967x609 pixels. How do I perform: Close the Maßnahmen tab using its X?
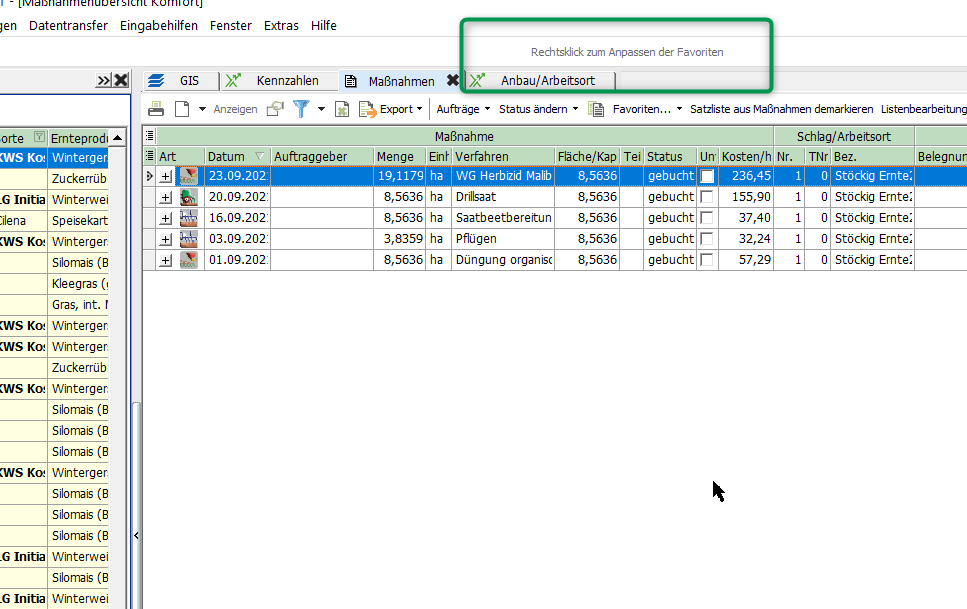452,81
